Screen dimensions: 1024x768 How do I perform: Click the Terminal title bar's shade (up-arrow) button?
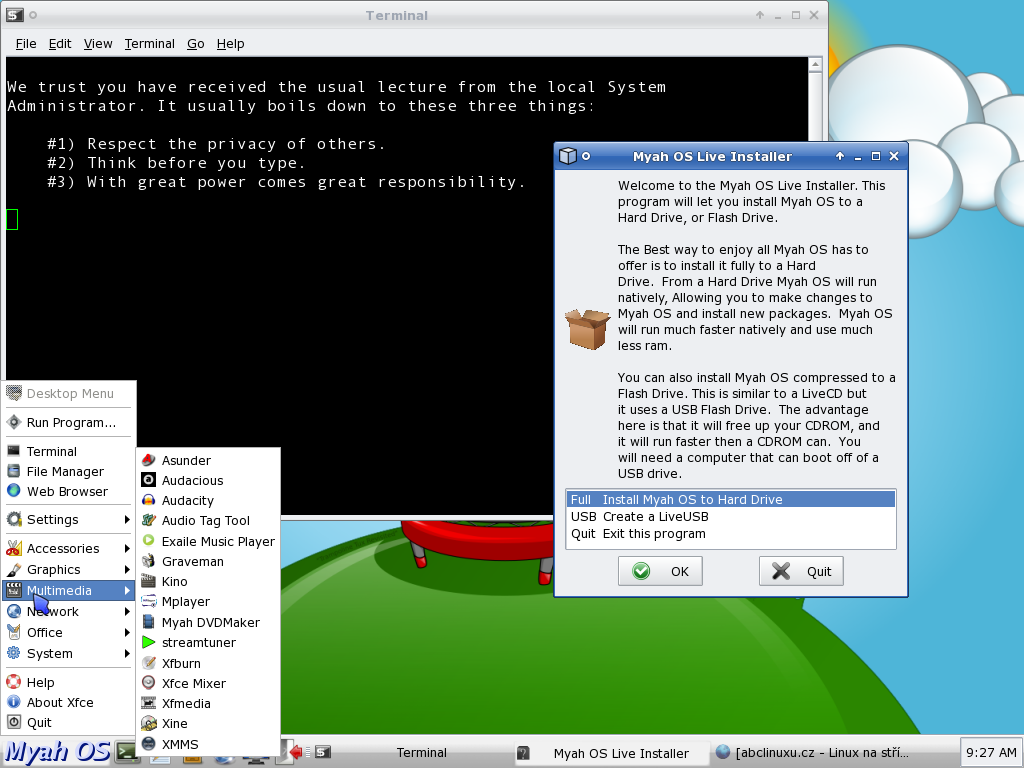(x=760, y=15)
